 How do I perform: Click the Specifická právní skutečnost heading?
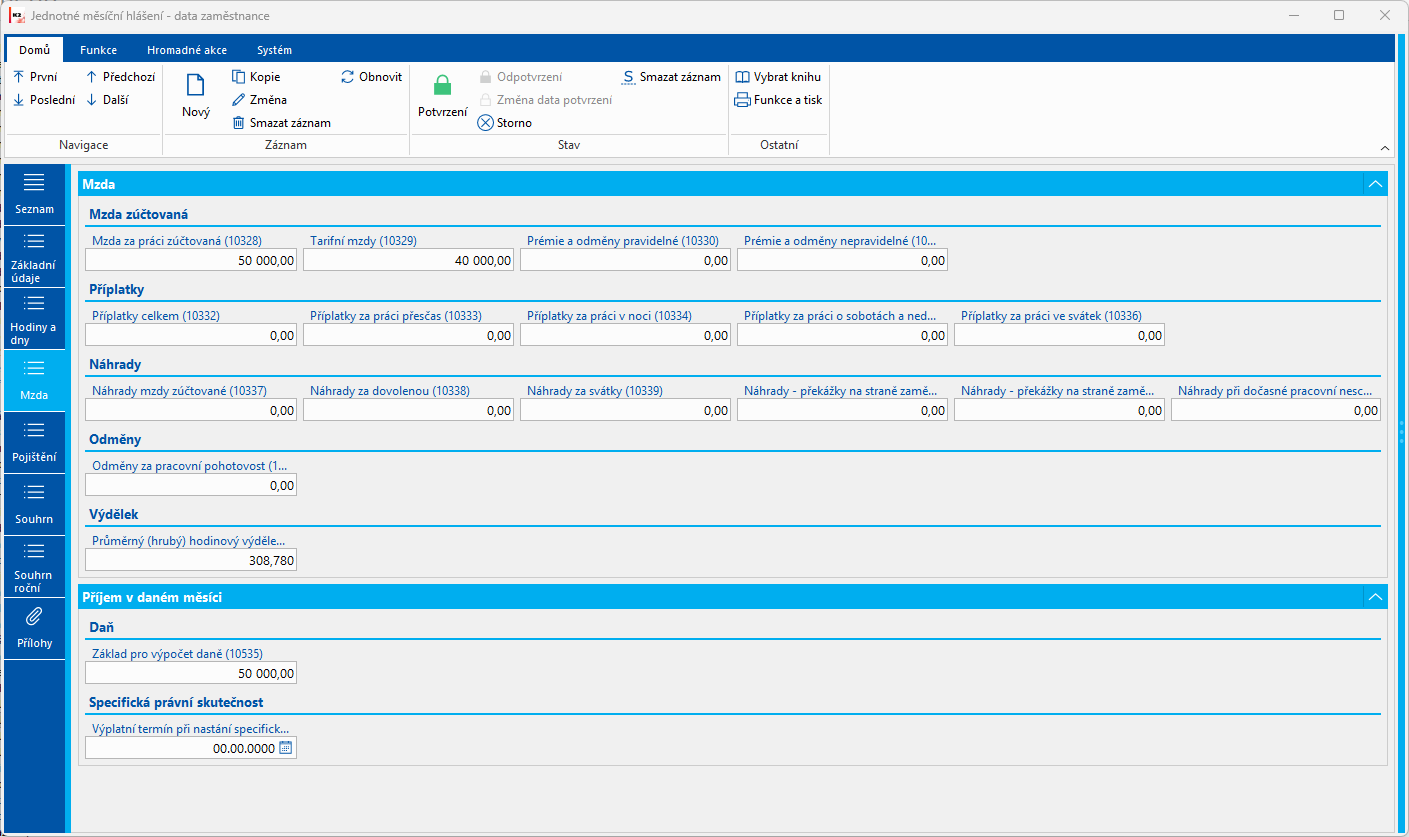pyautogui.click(x=176, y=702)
